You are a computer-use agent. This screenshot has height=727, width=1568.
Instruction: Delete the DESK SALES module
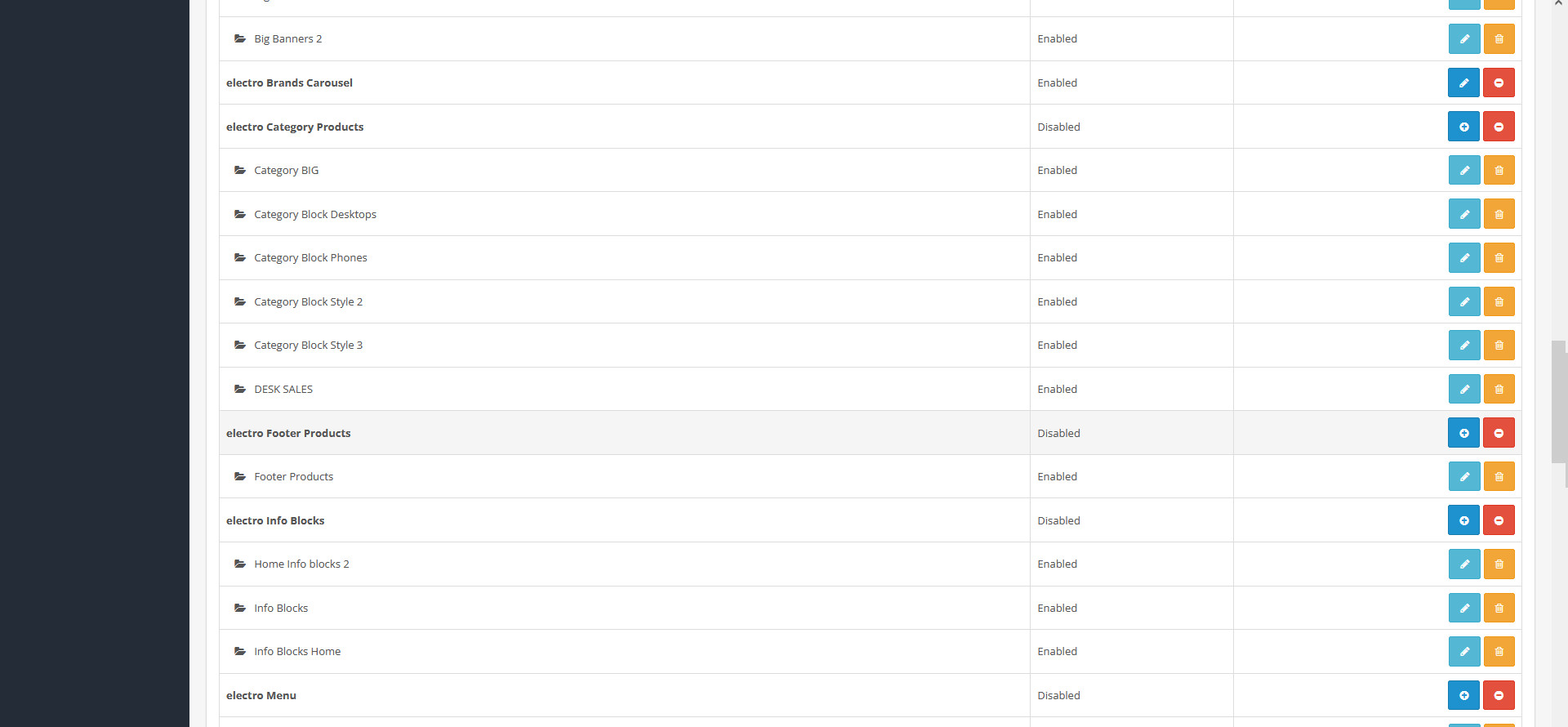[x=1499, y=389]
